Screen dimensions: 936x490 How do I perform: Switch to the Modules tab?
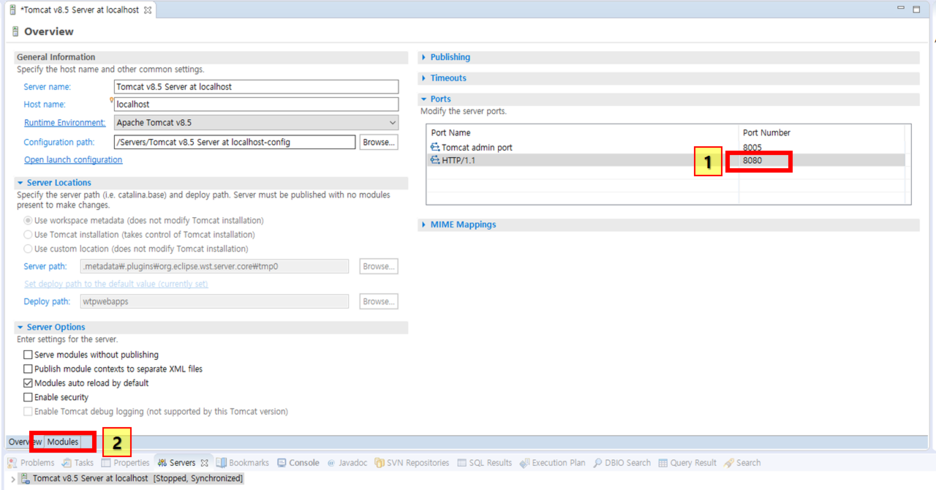pyautogui.click(x=63, y=442)
